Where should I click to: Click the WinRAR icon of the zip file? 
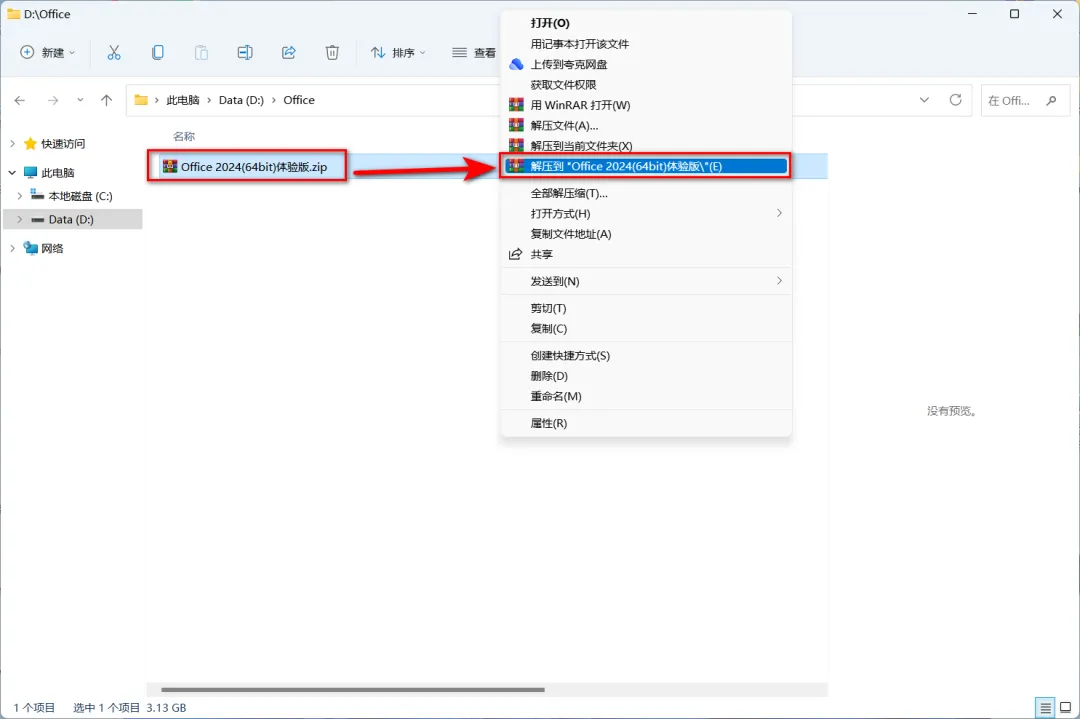[169, 166]
